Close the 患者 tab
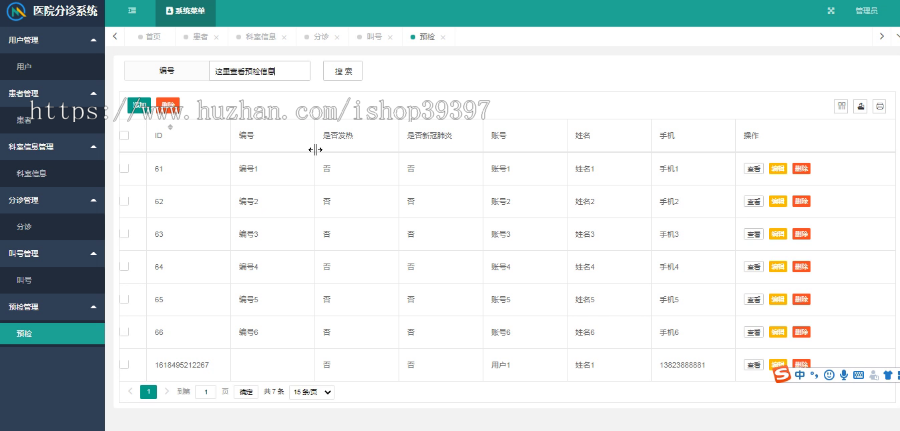Viewport: 900px width, 431px height. coord(216,37)
